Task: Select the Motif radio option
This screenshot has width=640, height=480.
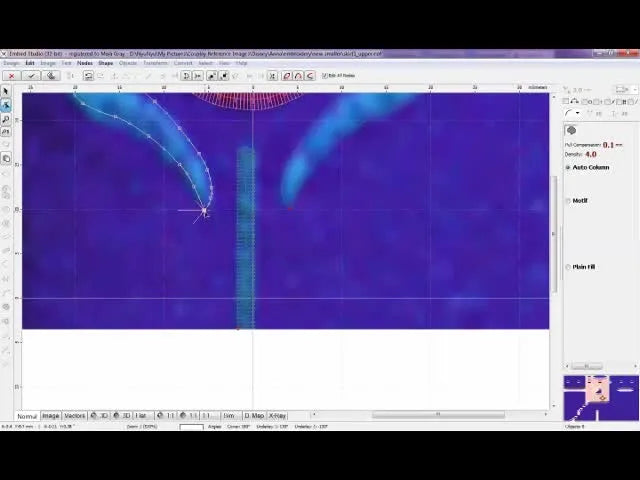Action: (569, 201)
